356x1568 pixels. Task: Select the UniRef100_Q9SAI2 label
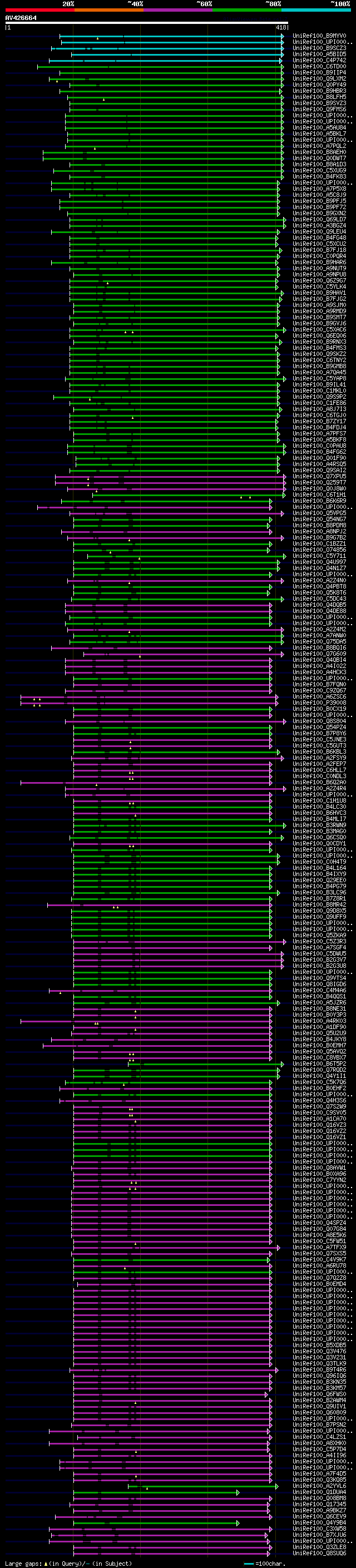319,471
